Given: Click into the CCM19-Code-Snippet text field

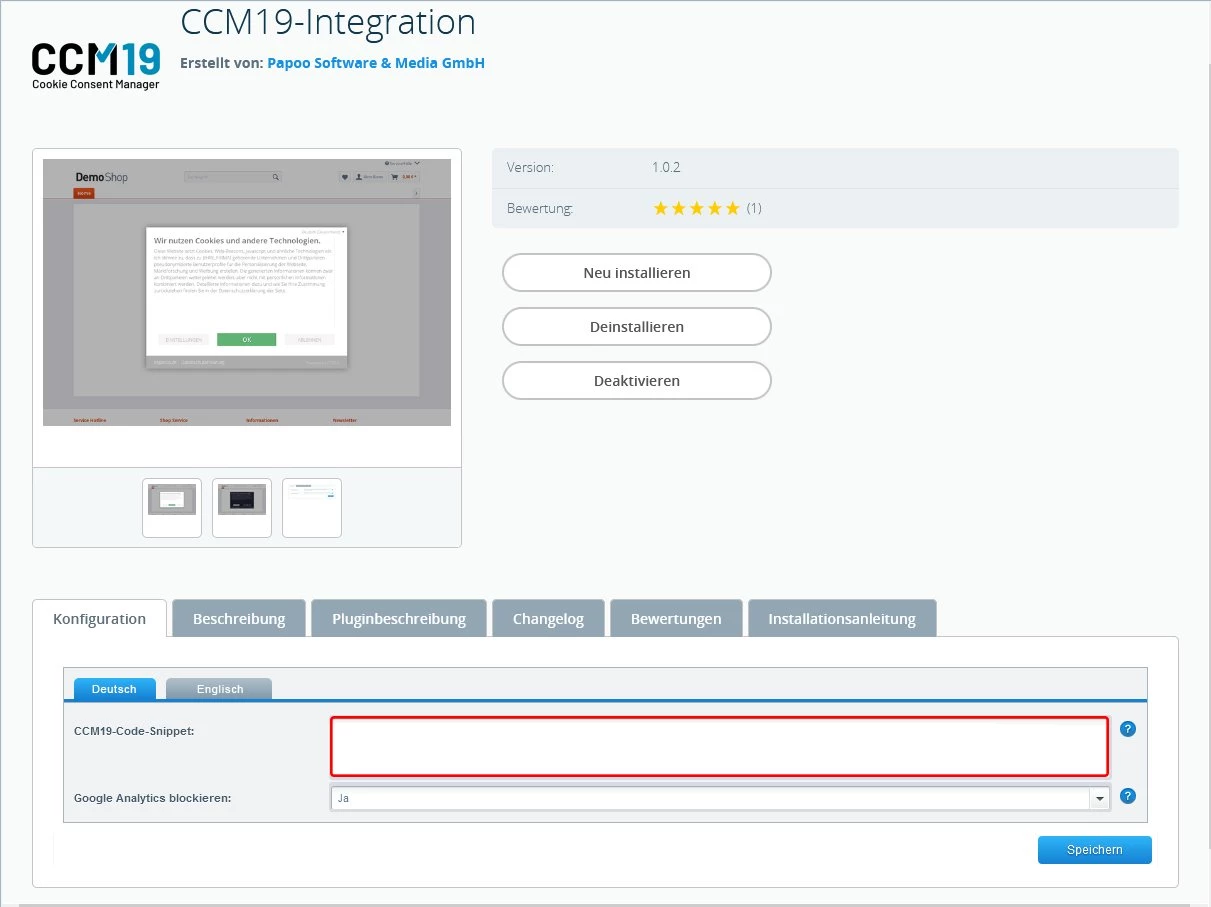Looking at the screenshot, I should (x=719, y=746).
